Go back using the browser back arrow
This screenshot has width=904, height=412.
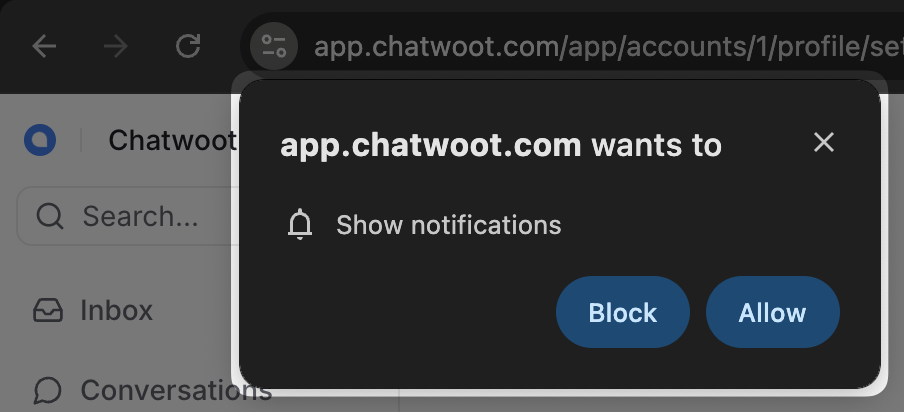(x=44, y=46)
